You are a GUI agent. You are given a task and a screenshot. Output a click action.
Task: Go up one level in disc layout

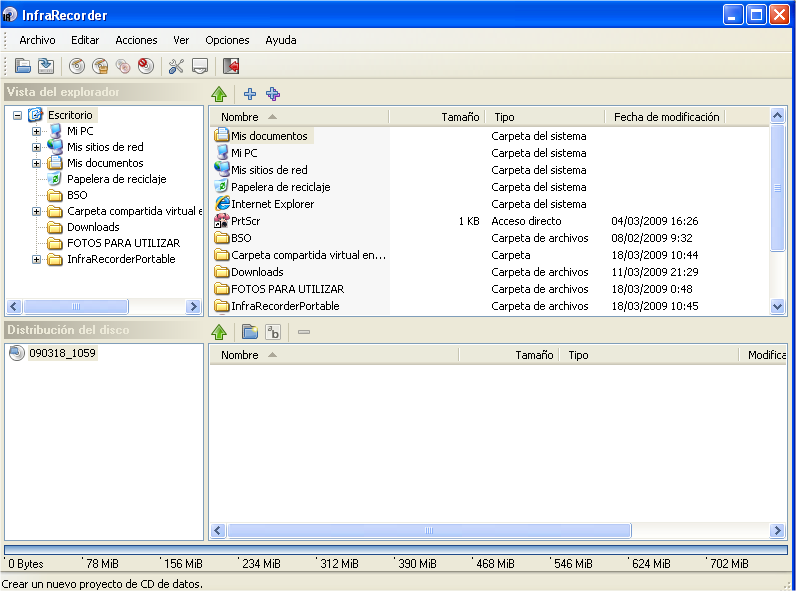click(x=219, y=332)
